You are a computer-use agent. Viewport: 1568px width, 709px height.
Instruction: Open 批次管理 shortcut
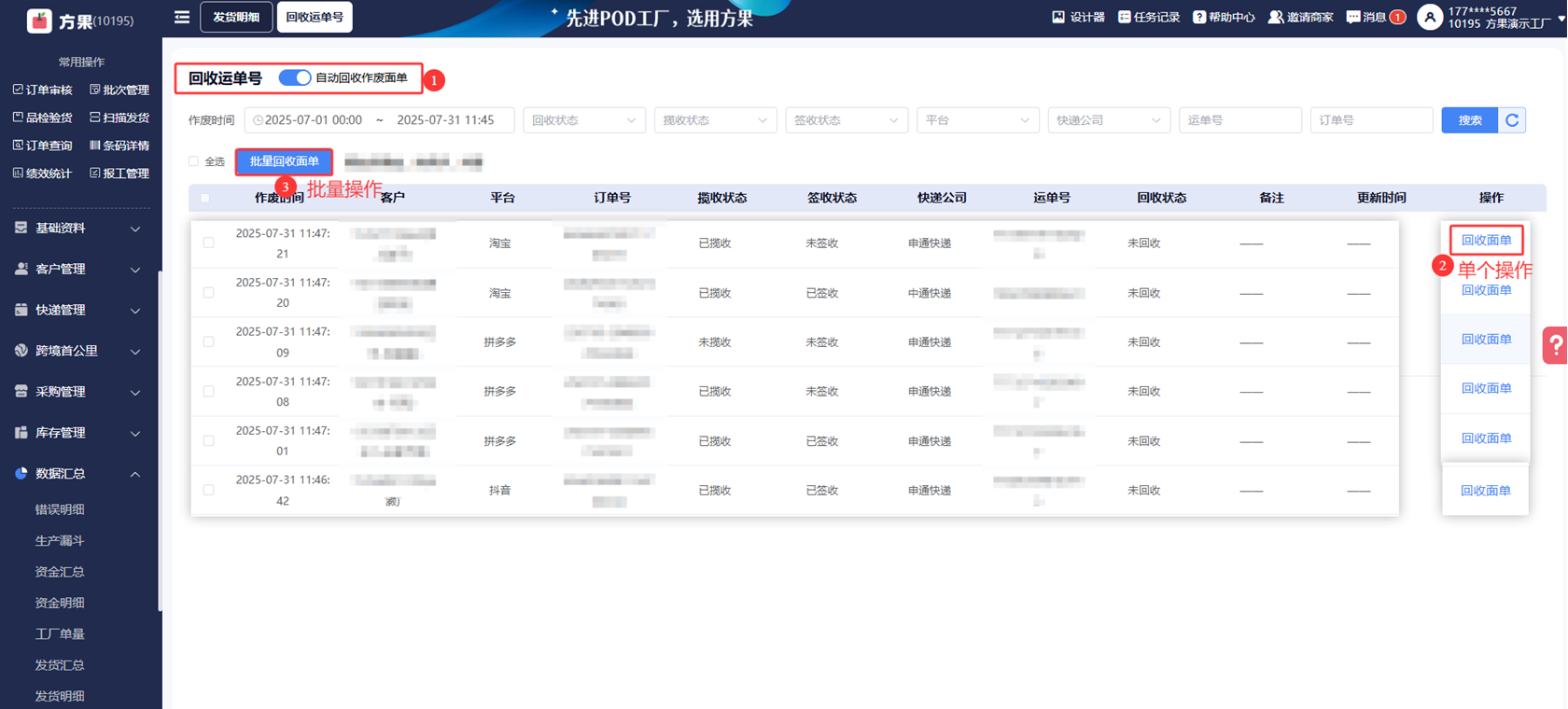119,90
